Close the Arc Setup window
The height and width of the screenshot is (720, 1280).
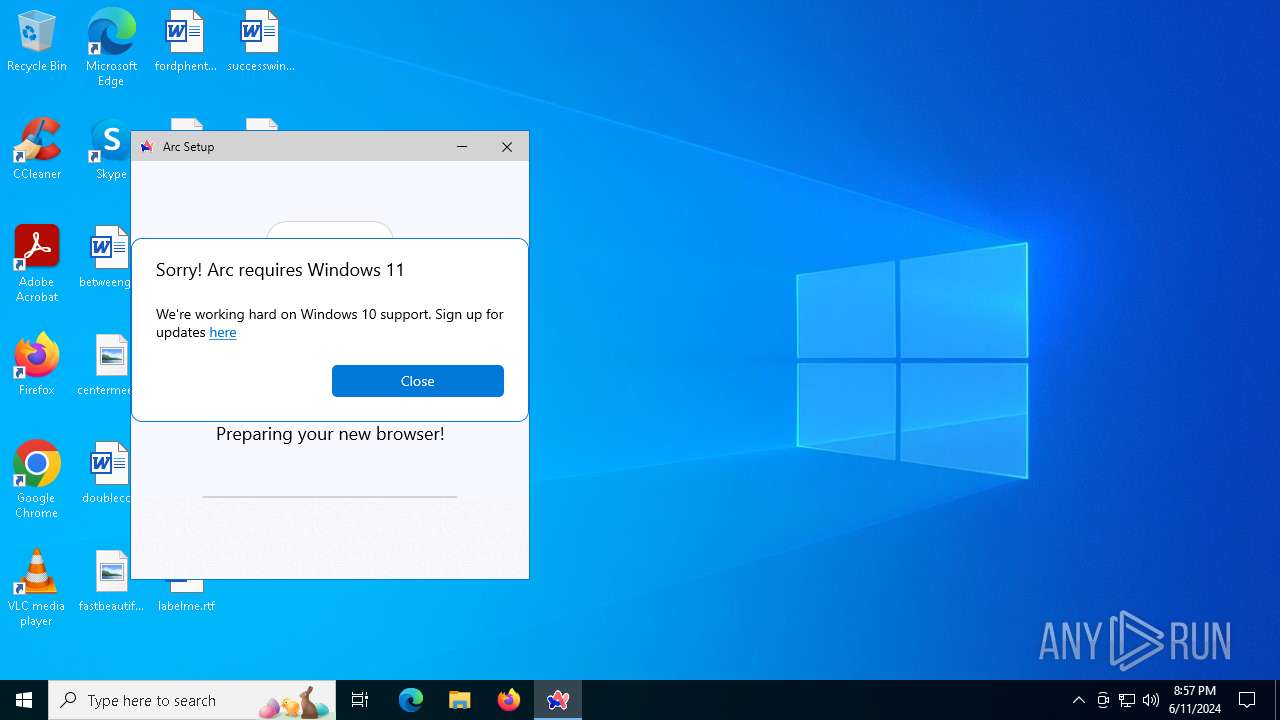click(x=507, y=146)
